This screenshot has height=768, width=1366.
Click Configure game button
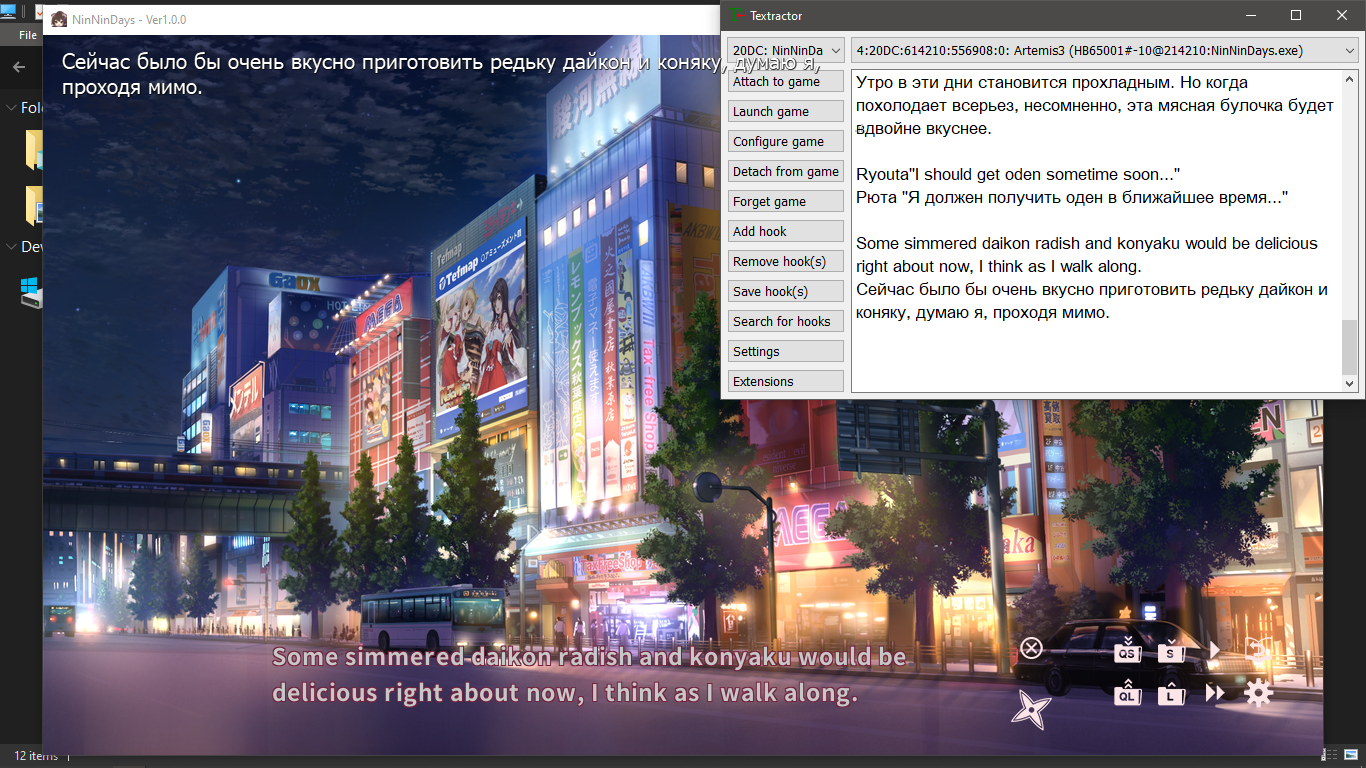point(786,142)
